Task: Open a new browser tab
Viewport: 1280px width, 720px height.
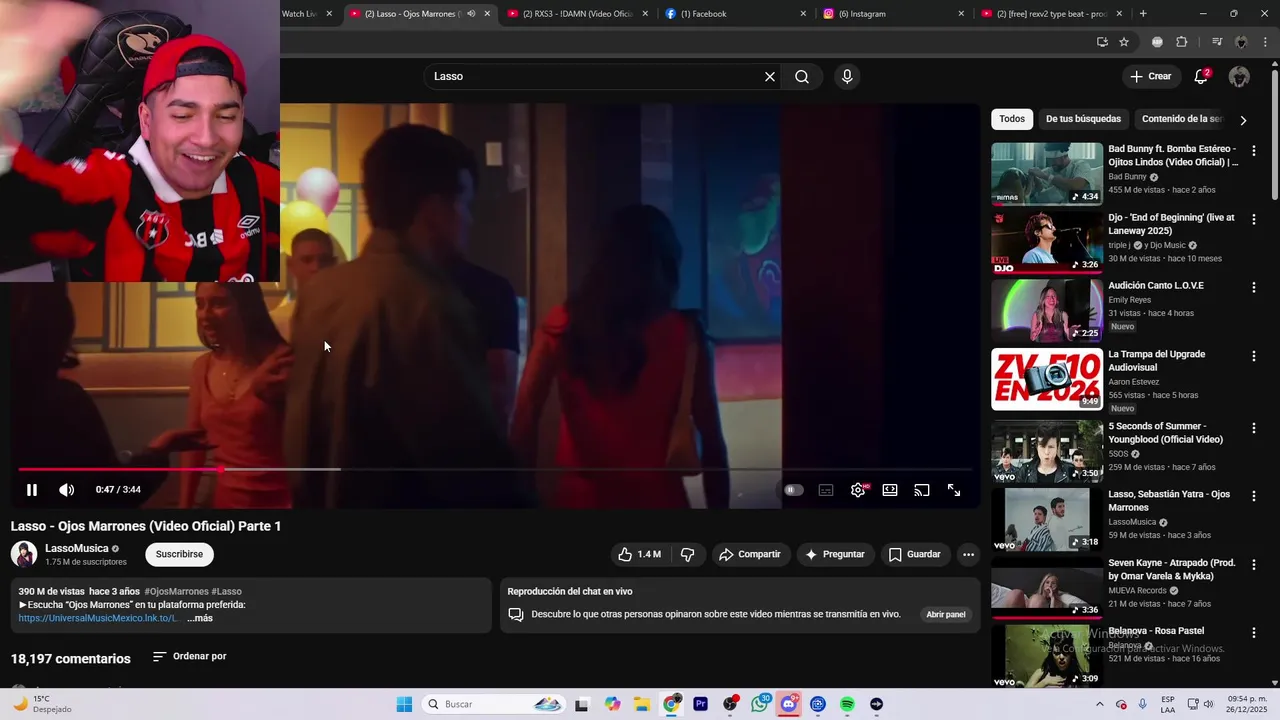Action: pos(1143,14)
